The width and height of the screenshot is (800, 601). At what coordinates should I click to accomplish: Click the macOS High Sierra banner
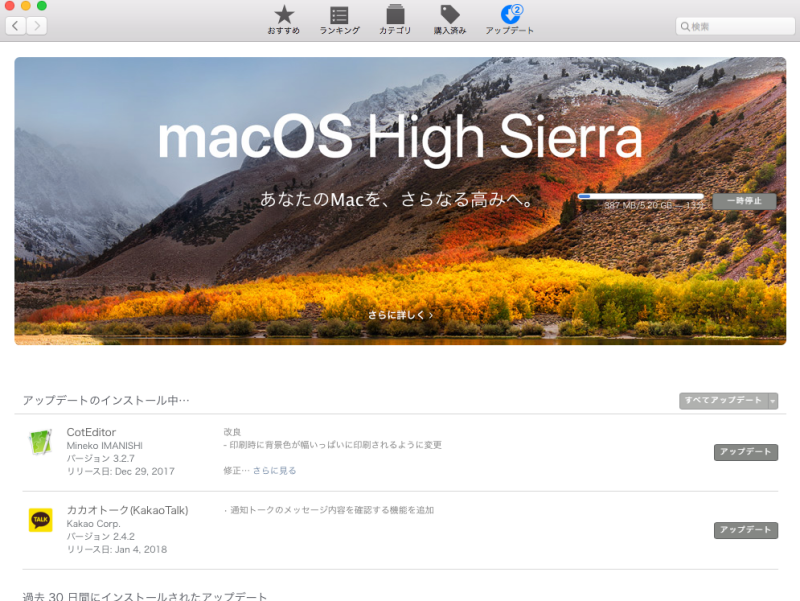(400, 140)
